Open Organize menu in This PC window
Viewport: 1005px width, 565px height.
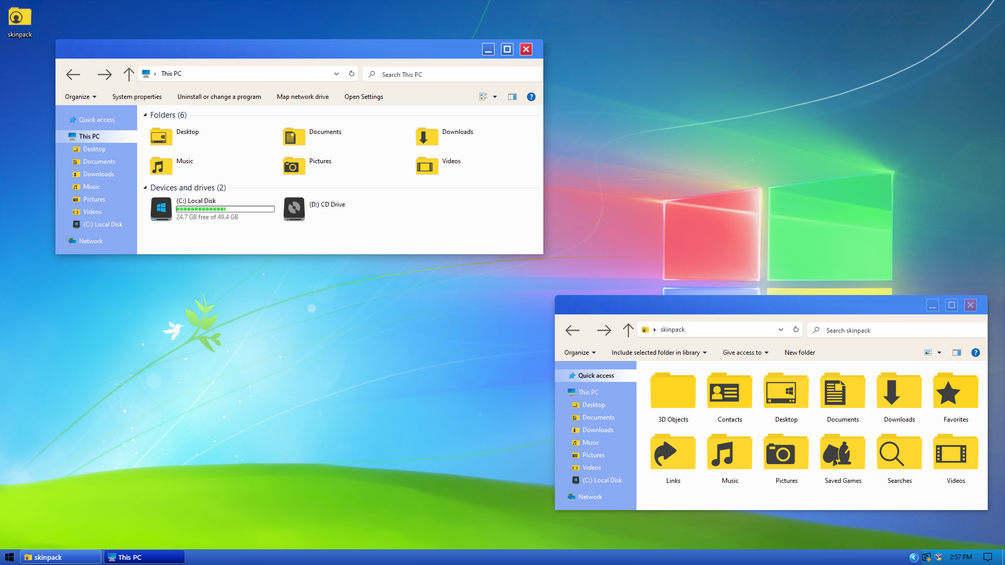click(80, 97)
